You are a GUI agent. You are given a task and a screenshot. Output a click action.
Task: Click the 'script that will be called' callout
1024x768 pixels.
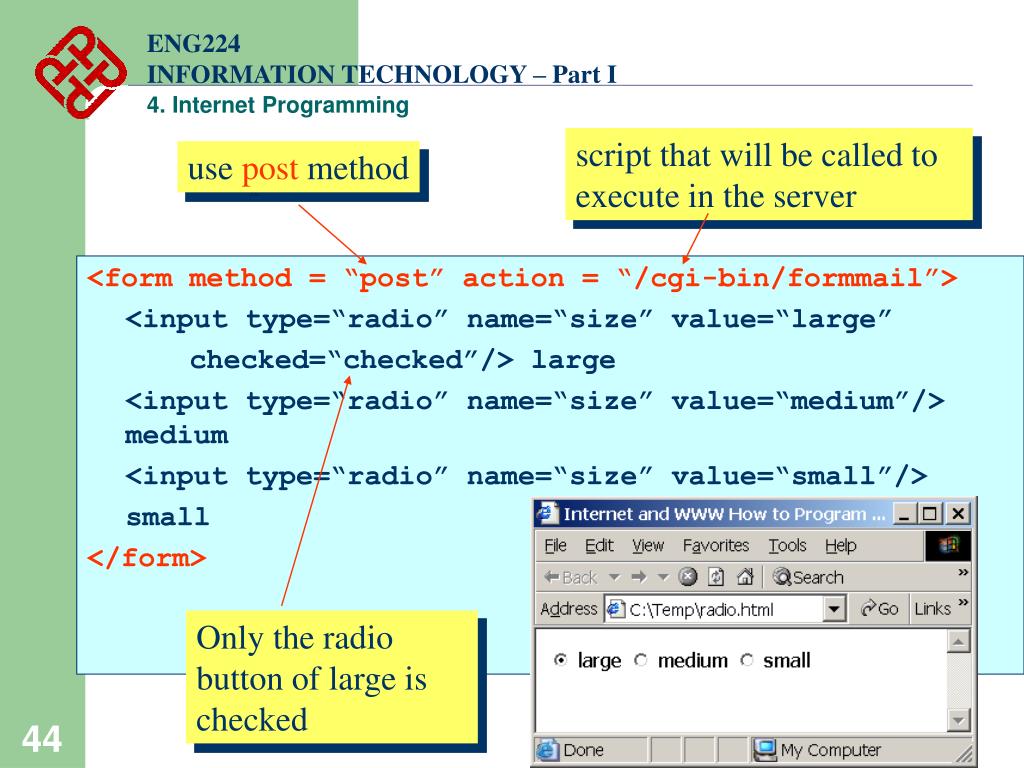pos(769,175)
